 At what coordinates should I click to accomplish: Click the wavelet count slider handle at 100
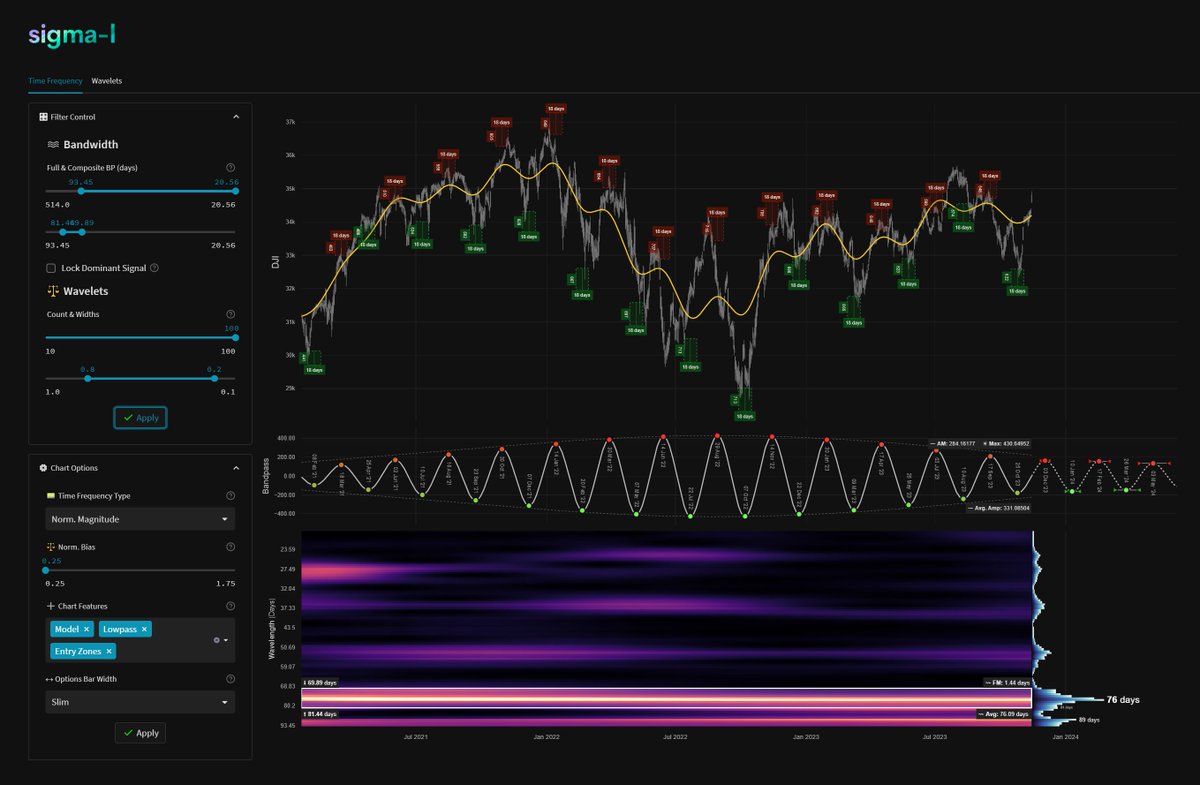[x=235, y=338]
